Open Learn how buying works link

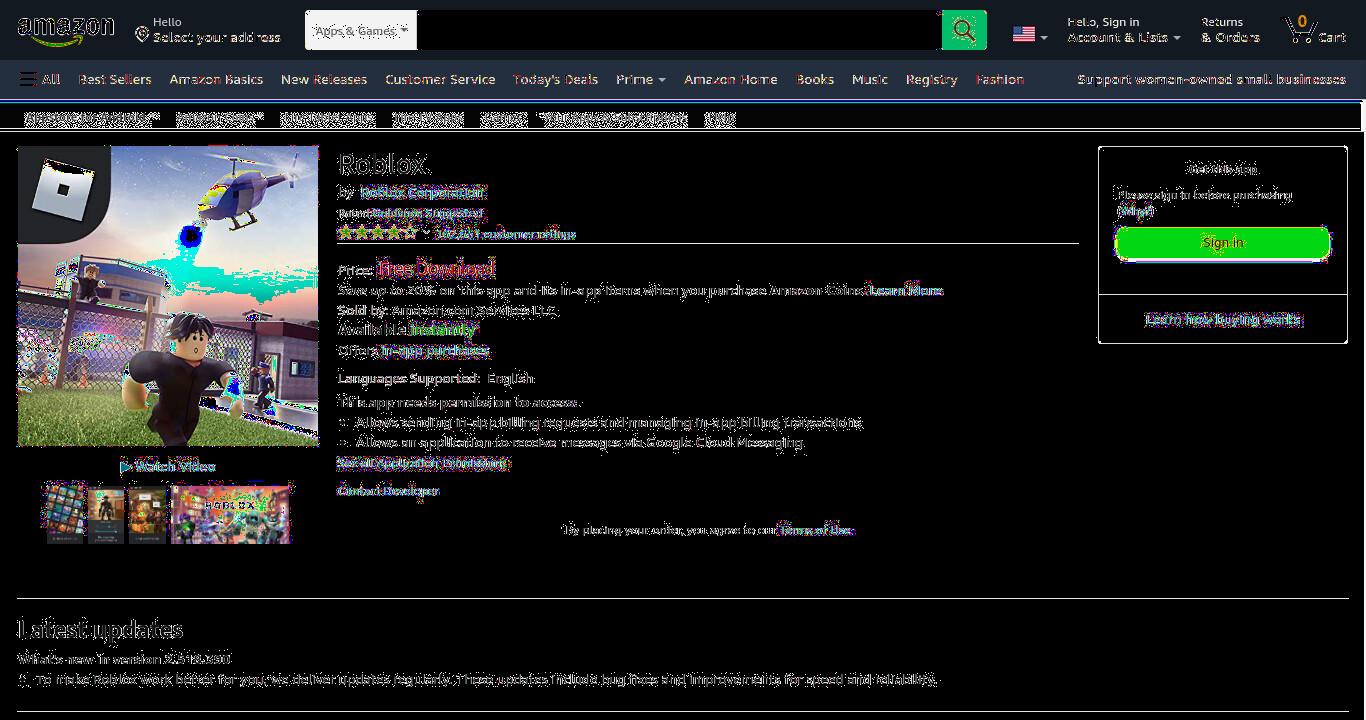(x=1222, y=319)
